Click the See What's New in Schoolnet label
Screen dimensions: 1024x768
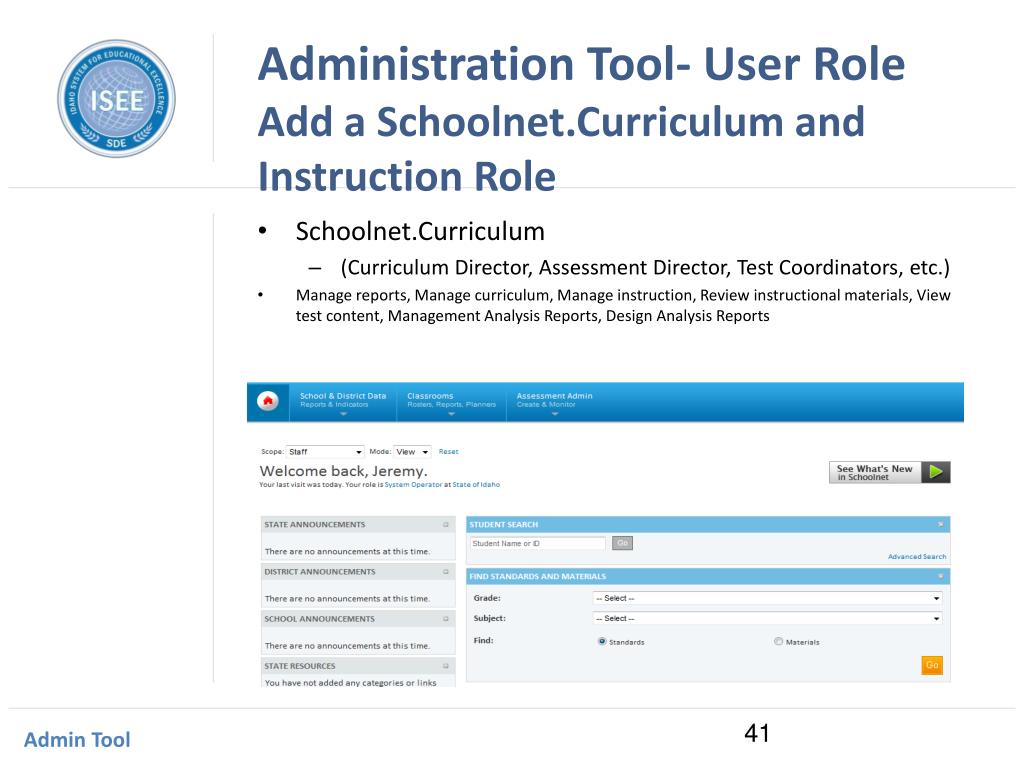tap(875, 472)
